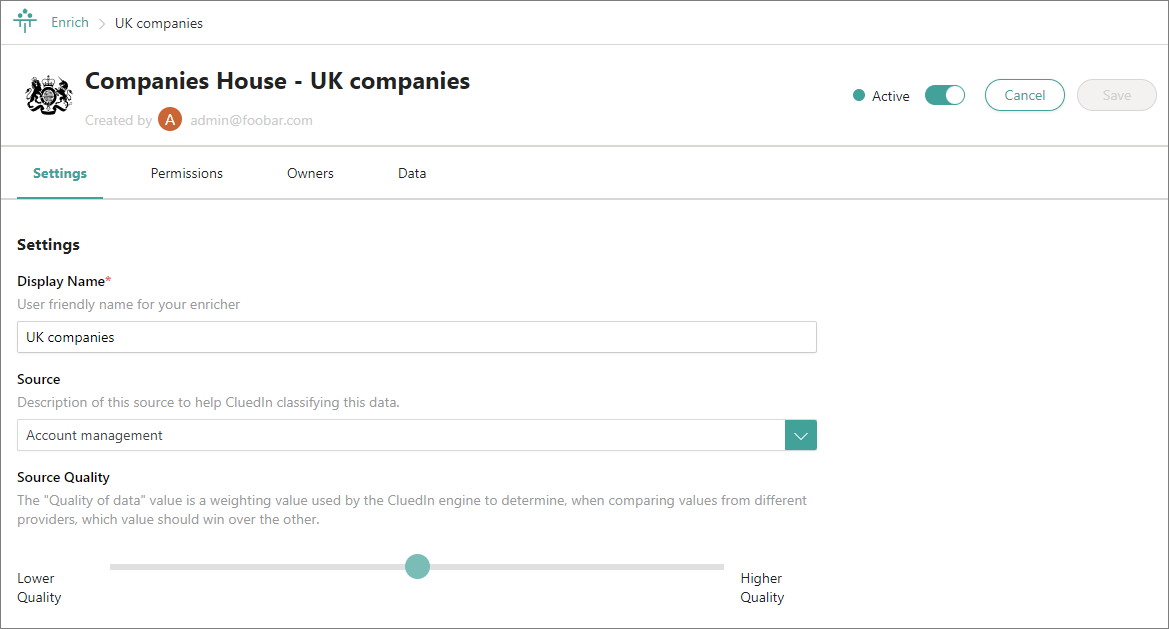1169x629 pixels.
Task: Select the admin@foobar.com creator email
Action: (251, 120)
